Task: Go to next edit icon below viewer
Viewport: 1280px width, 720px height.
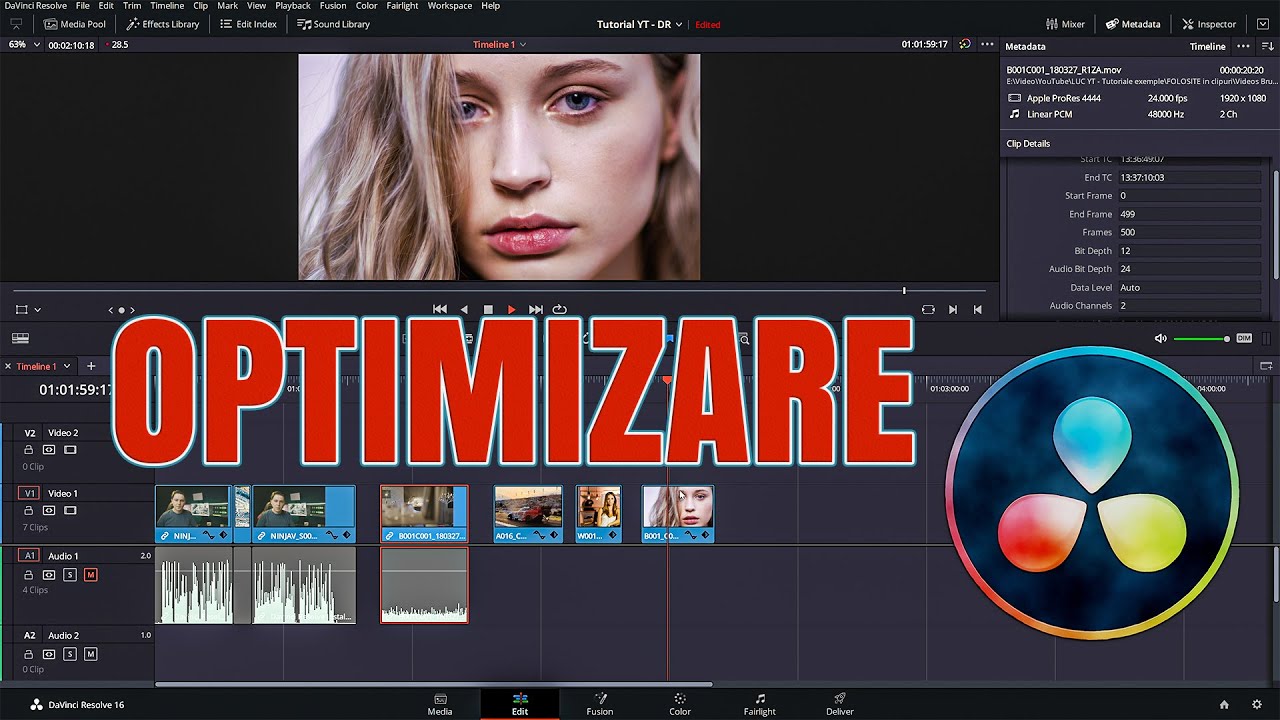Action: click(x=953, y=310)
